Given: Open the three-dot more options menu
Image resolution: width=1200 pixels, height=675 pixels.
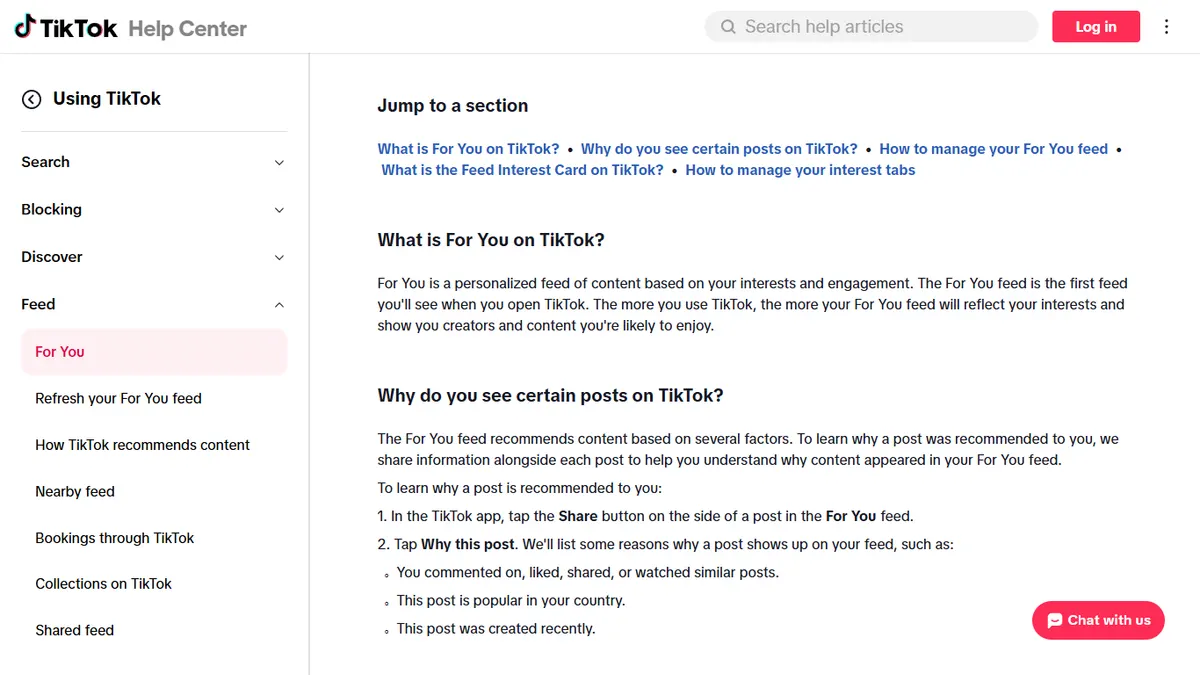Looking at the screenshot, I should (1166, 27).
